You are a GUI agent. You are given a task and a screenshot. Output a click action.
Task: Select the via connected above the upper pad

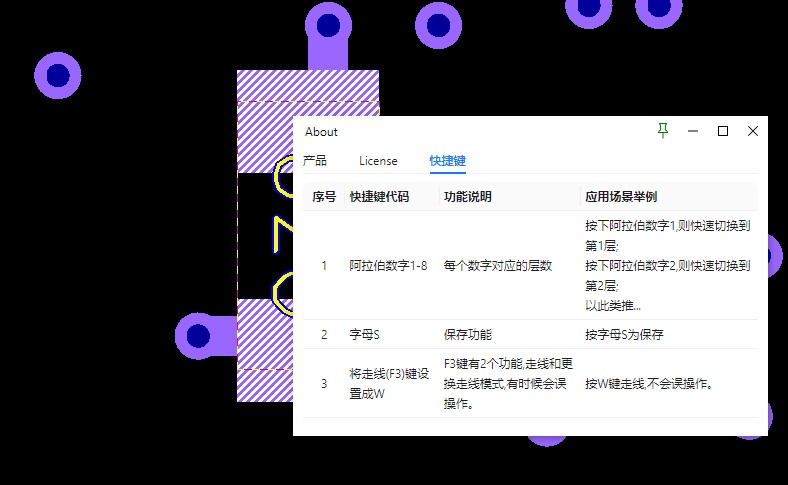[328, 24]
